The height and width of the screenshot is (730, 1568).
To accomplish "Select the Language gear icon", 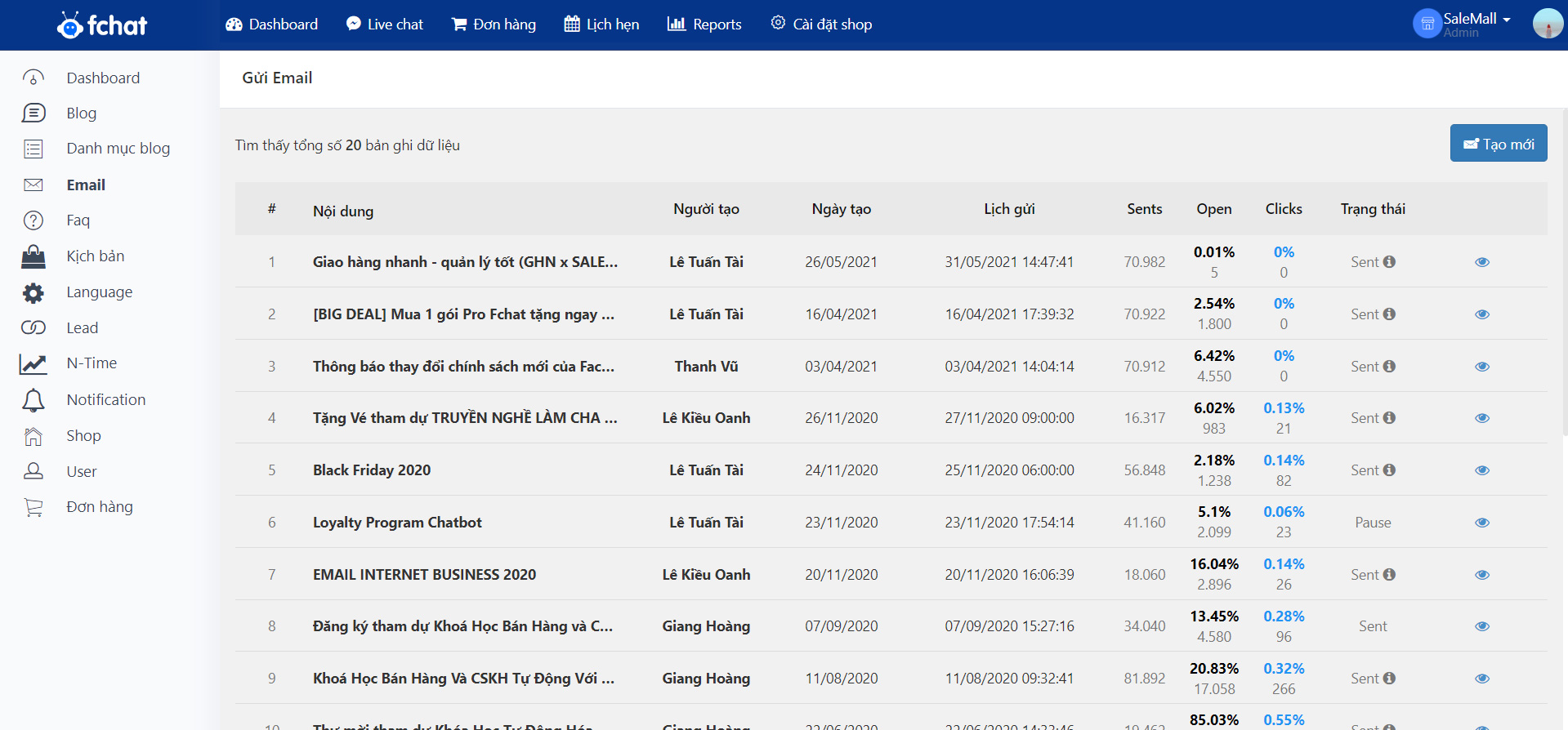I will [34, 292].
